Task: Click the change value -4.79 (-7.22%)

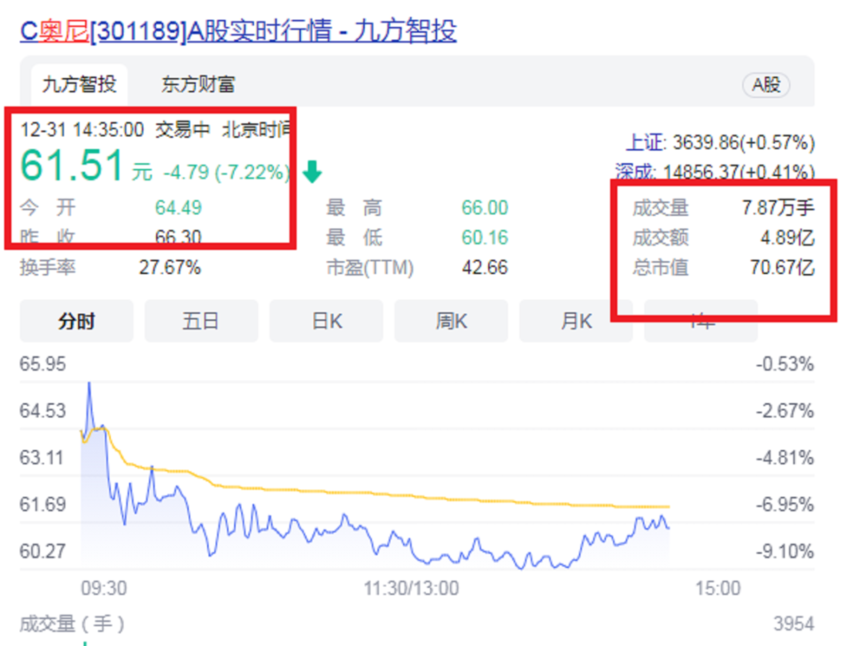Action: point(227,172)
